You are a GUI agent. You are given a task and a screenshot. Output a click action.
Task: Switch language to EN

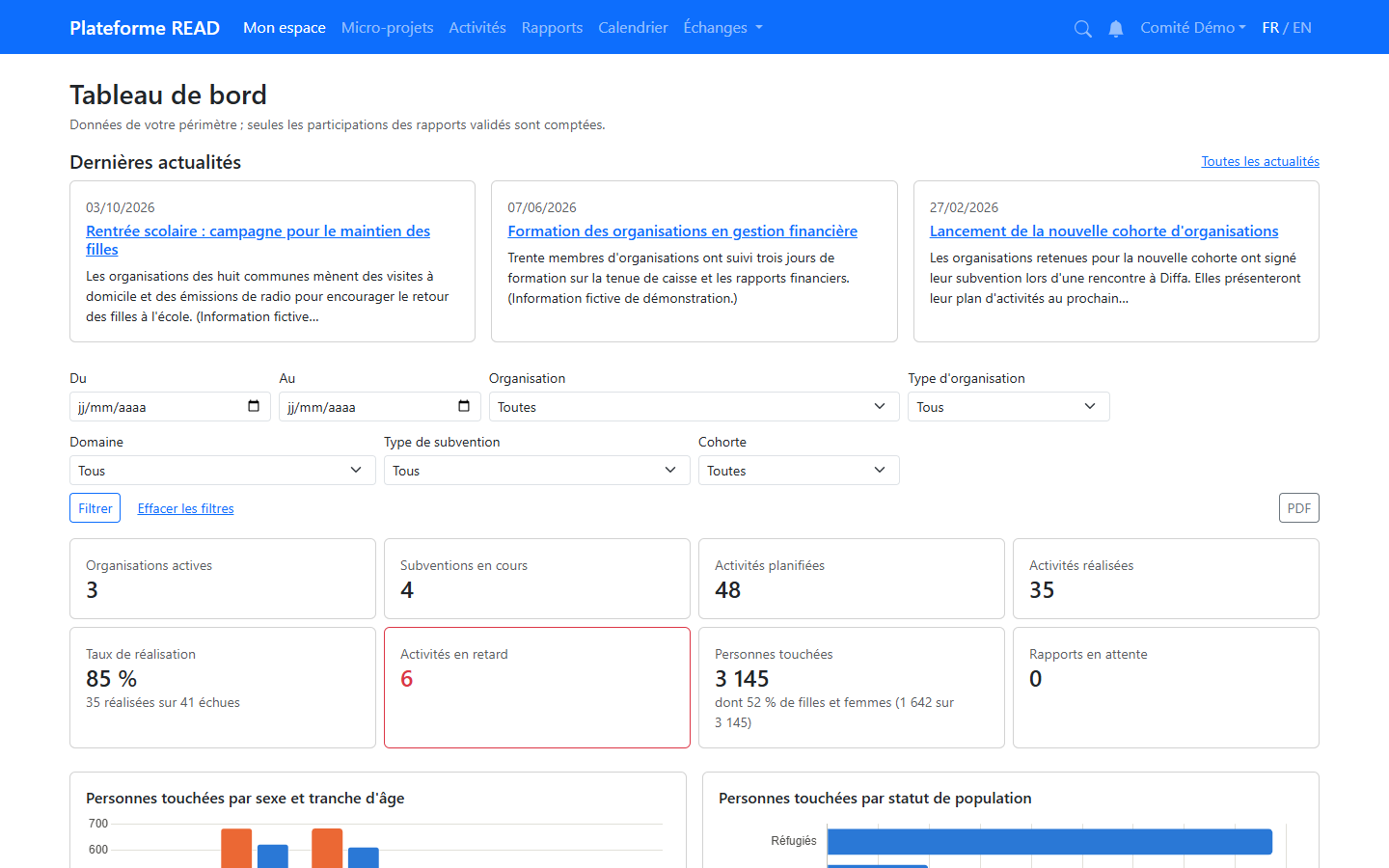tap(1302, 28)
